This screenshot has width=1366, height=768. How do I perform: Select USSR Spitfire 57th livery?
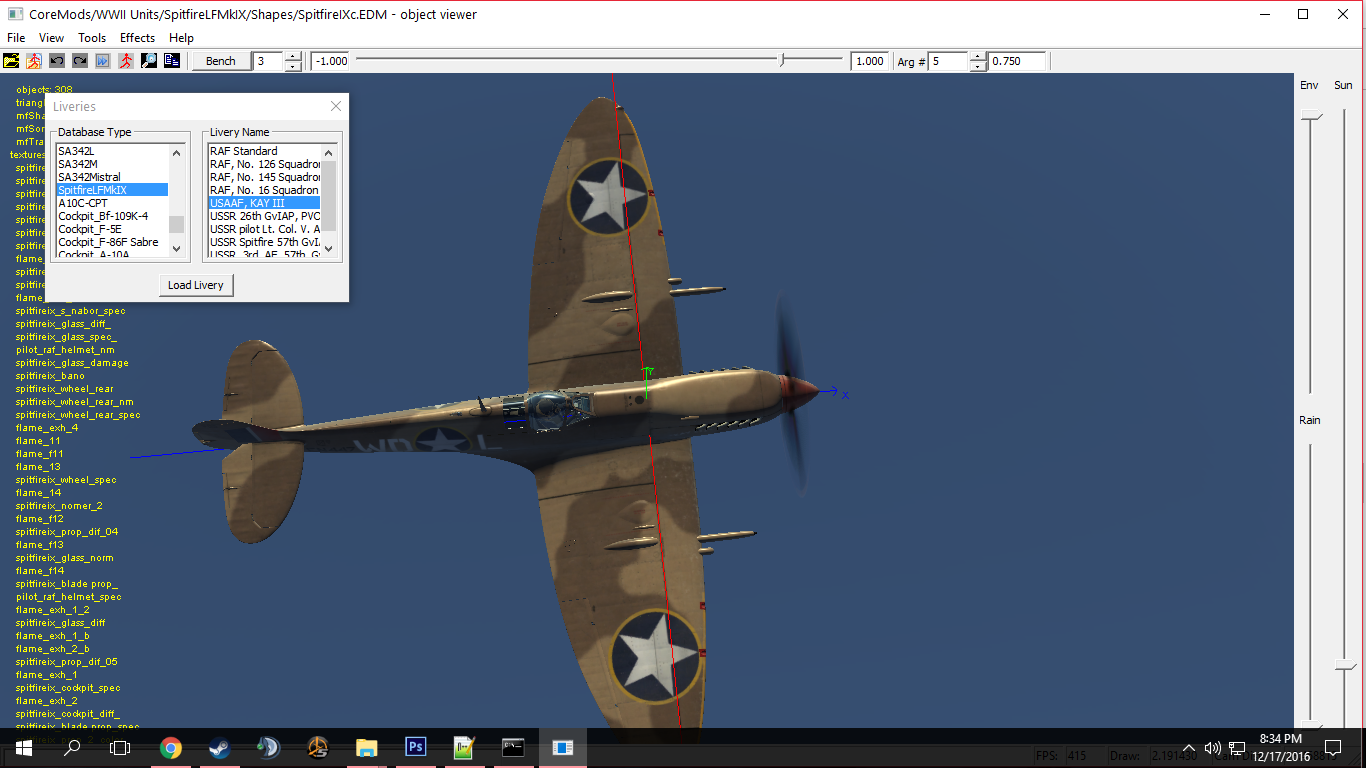click(x=264, y=242)
